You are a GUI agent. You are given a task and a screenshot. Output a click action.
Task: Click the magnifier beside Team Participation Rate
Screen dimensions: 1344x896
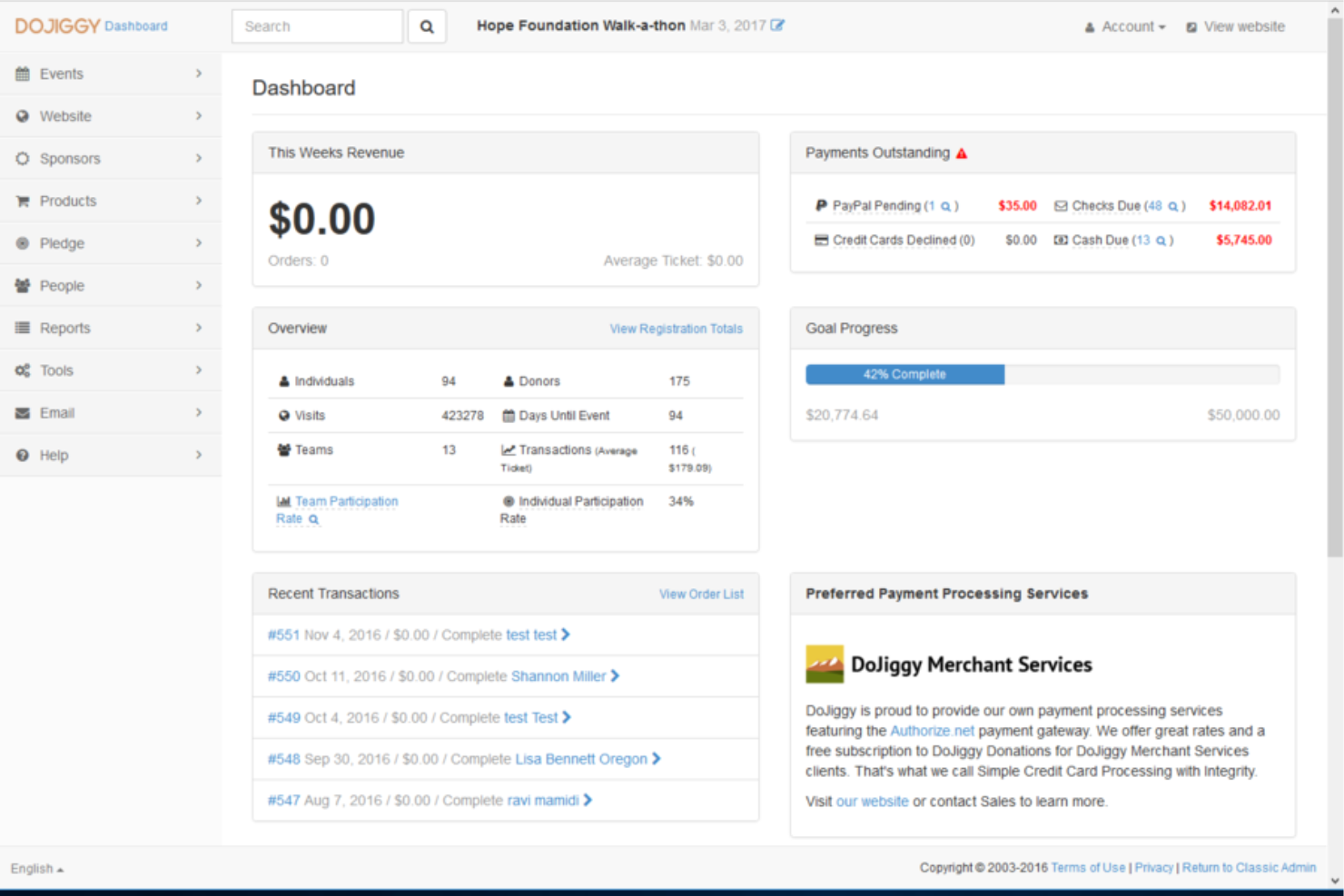point(313,519)
